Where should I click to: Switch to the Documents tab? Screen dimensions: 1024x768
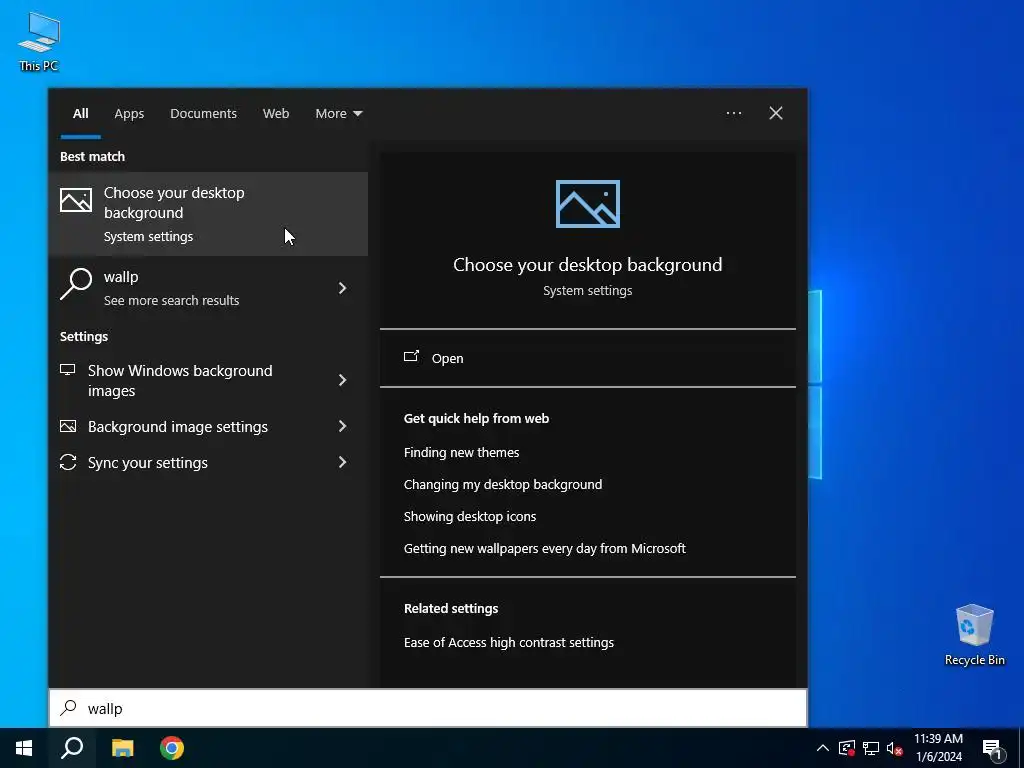coord(203,114)
